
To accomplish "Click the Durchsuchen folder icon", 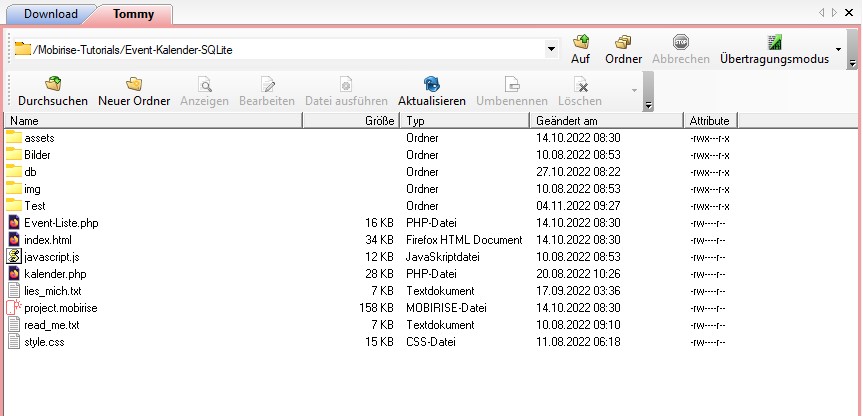I will click(53, 84).
